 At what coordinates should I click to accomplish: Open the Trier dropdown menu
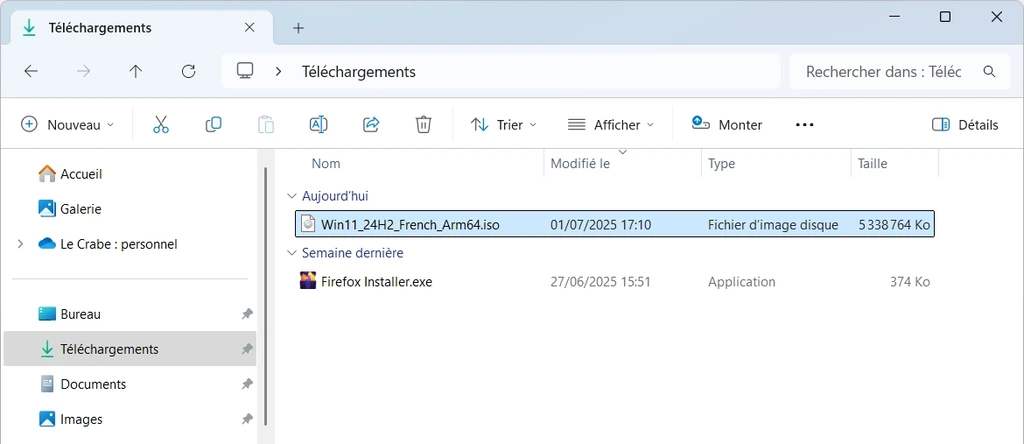pyautogui.click(x=504, y=125)
